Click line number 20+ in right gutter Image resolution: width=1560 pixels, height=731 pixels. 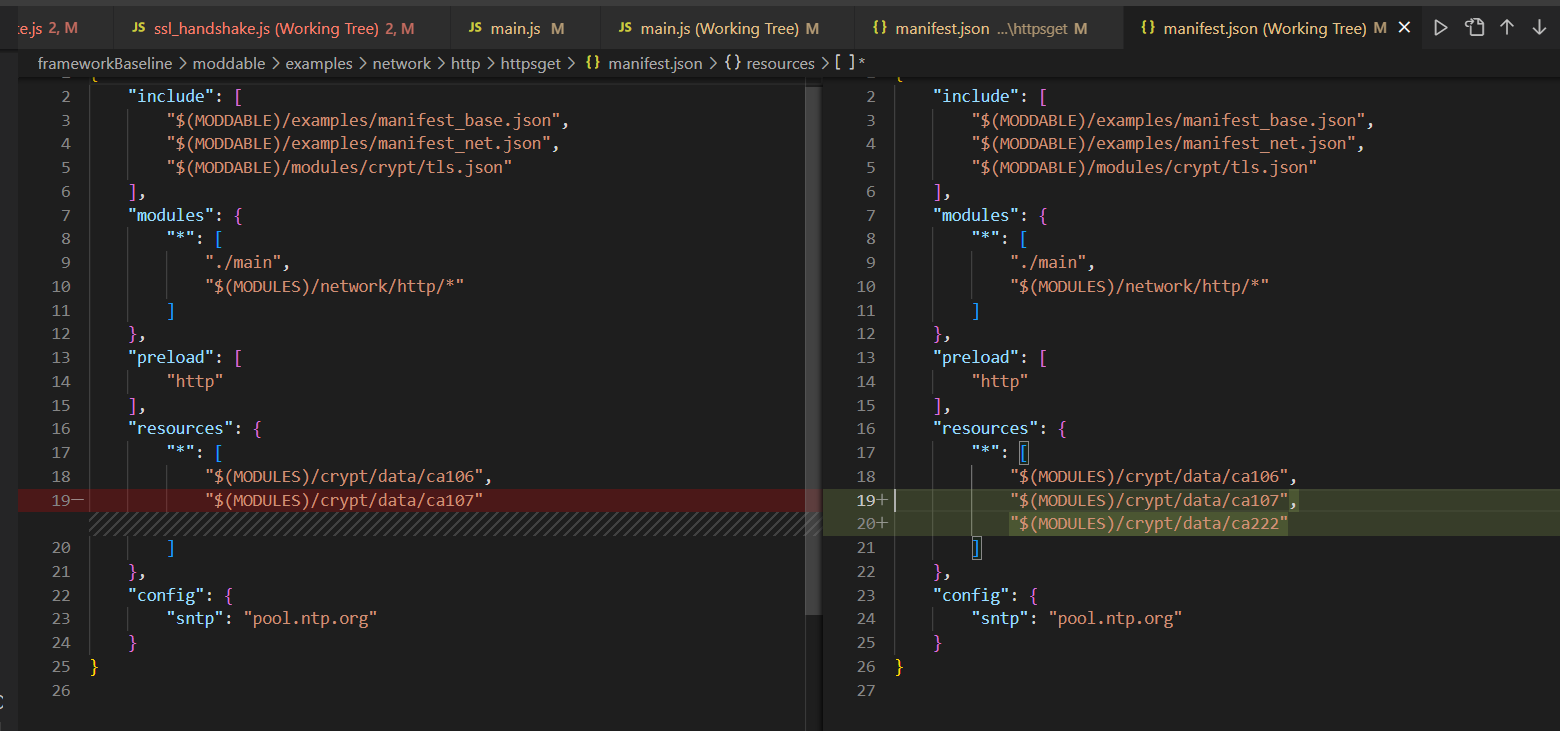pos(870,524)
